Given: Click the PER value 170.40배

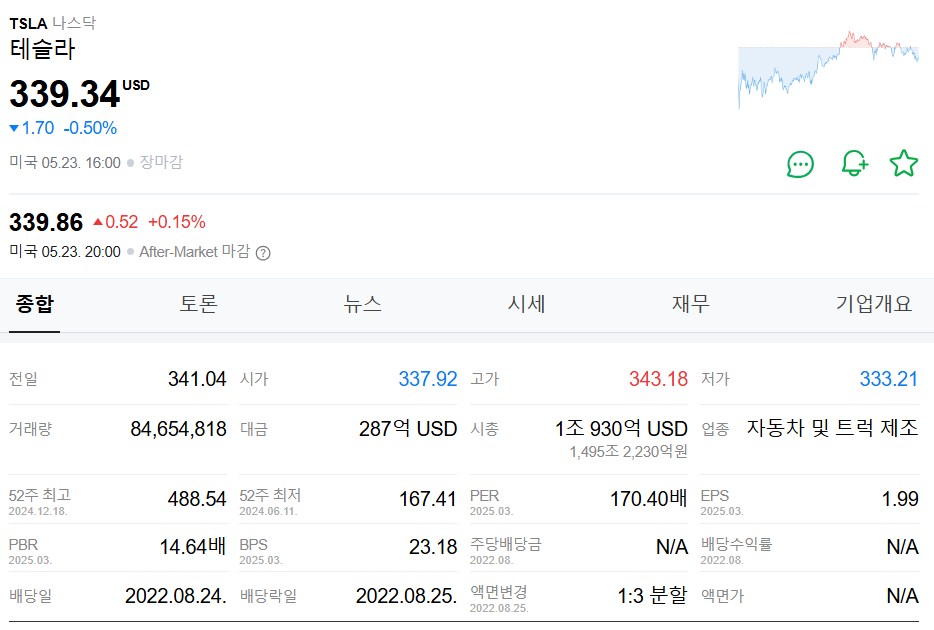Looking at the screenshot, I should click(x=649, y=499).
